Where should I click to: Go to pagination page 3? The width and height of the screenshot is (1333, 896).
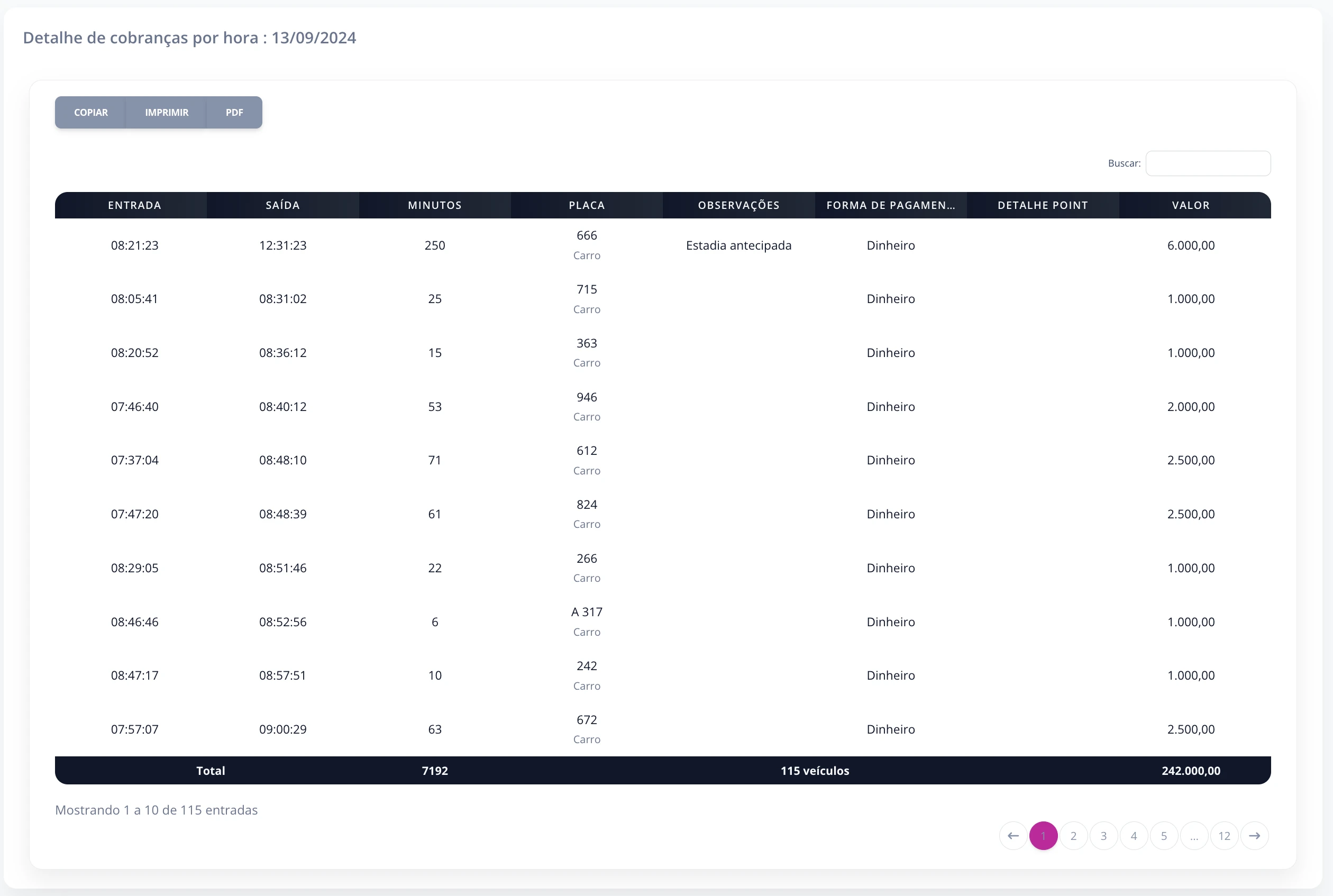[1104, 836]
